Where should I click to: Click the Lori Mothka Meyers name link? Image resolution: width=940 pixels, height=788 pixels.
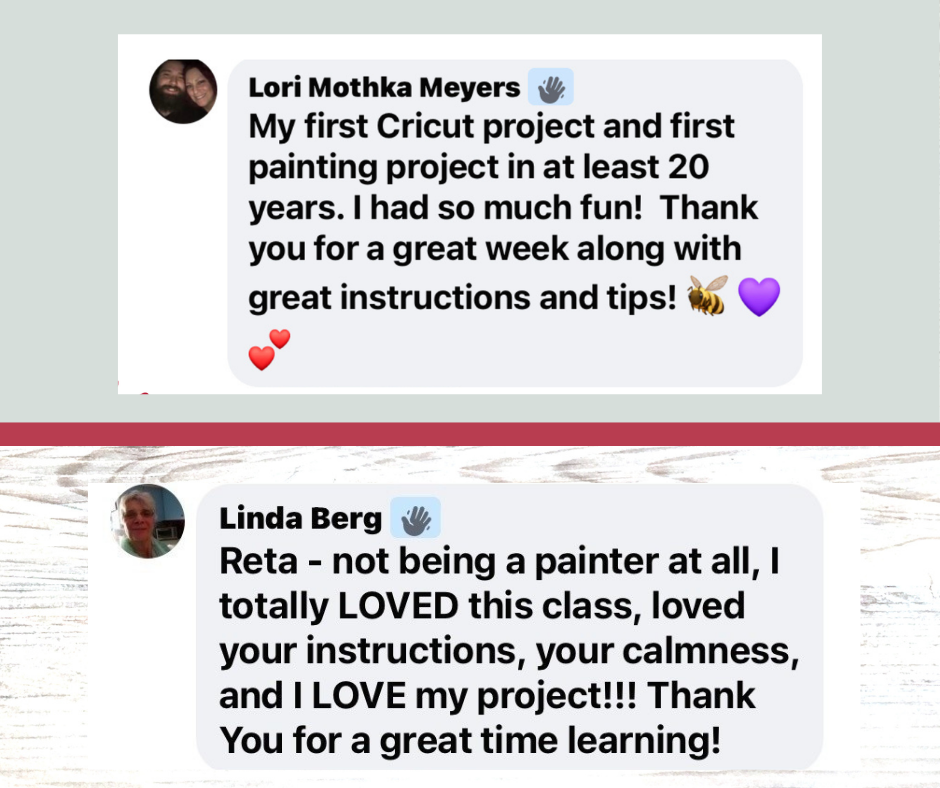384,88
